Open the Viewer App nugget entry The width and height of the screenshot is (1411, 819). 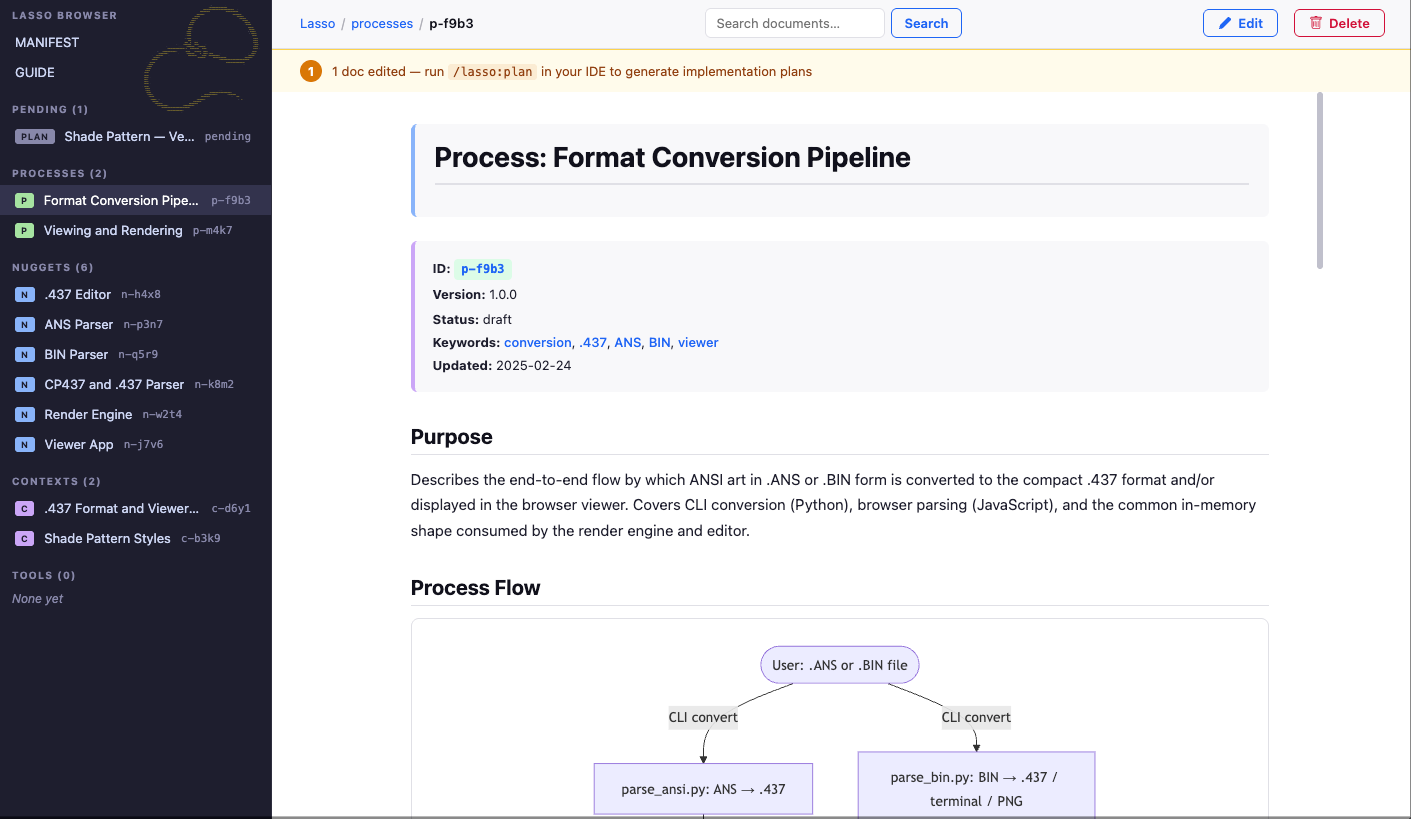[79, 445]
